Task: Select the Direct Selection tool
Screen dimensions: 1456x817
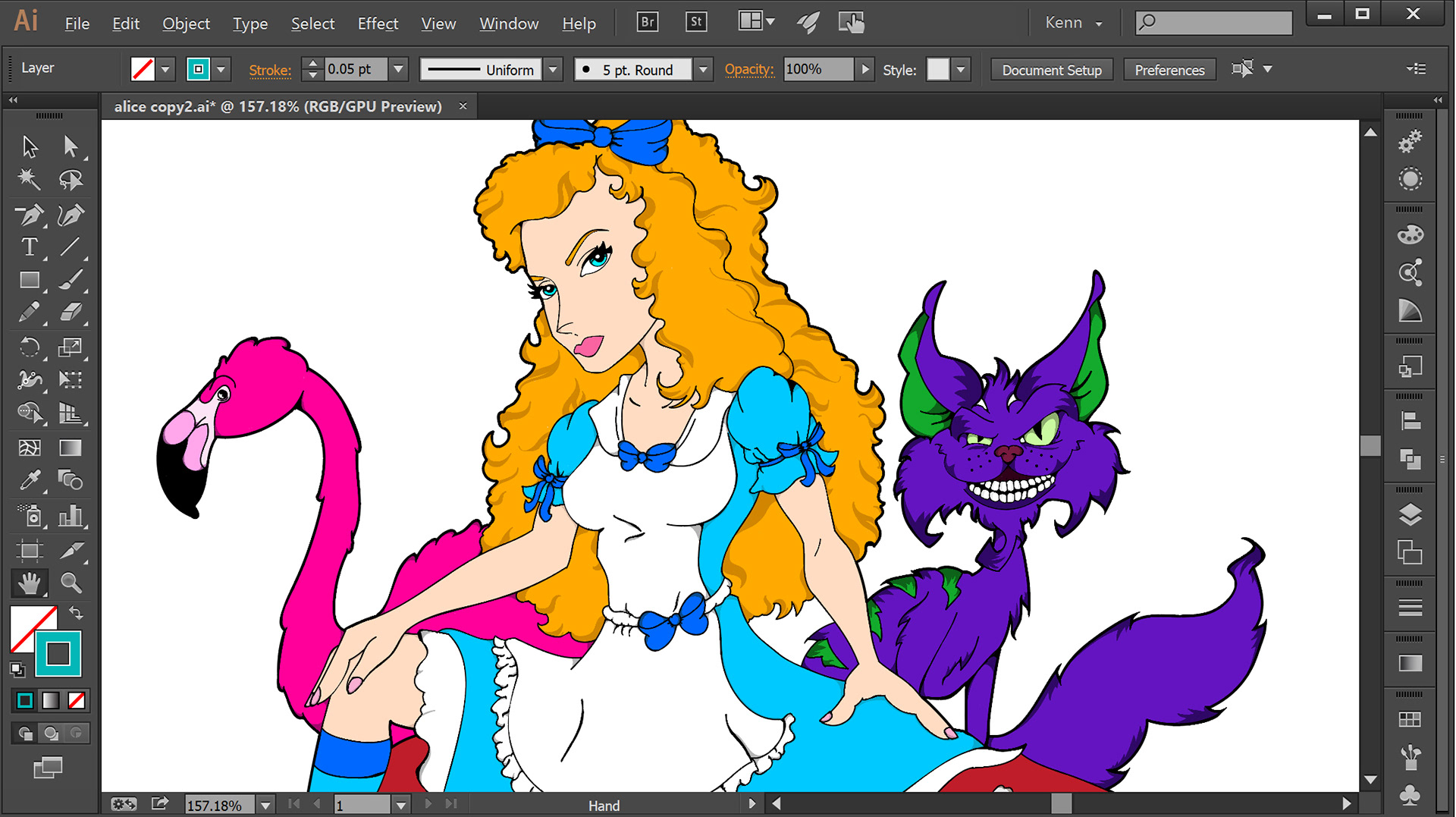Action: coord(71,146)
